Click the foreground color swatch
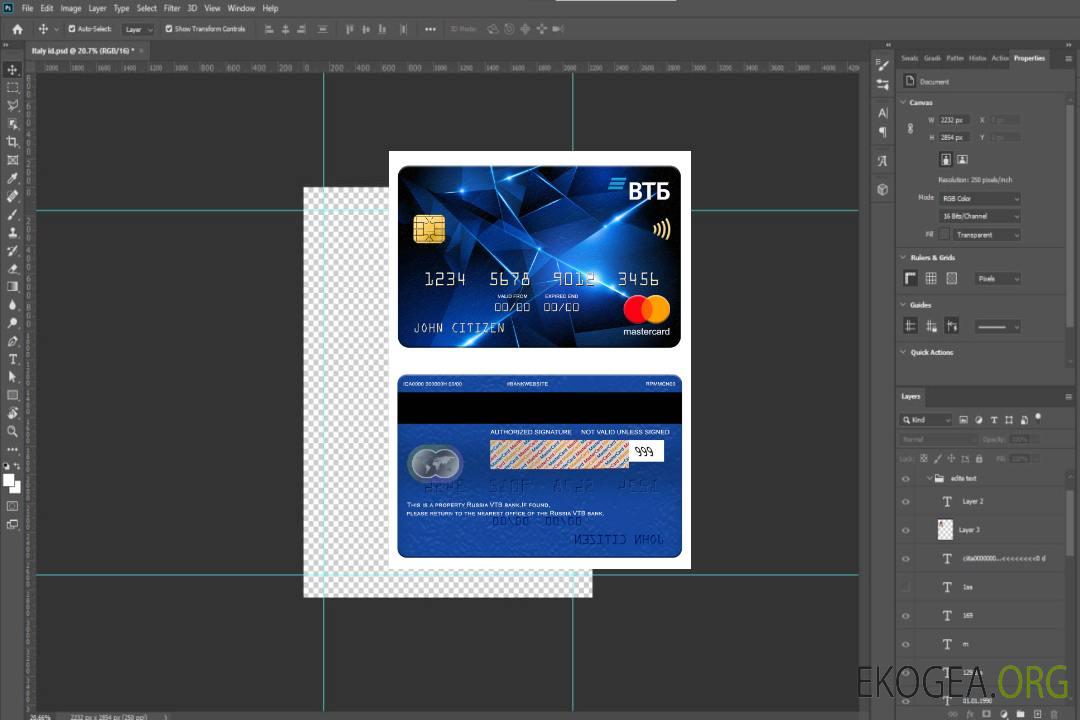The height and width of the screenshot is (720, 1080). tap(9, 481)
